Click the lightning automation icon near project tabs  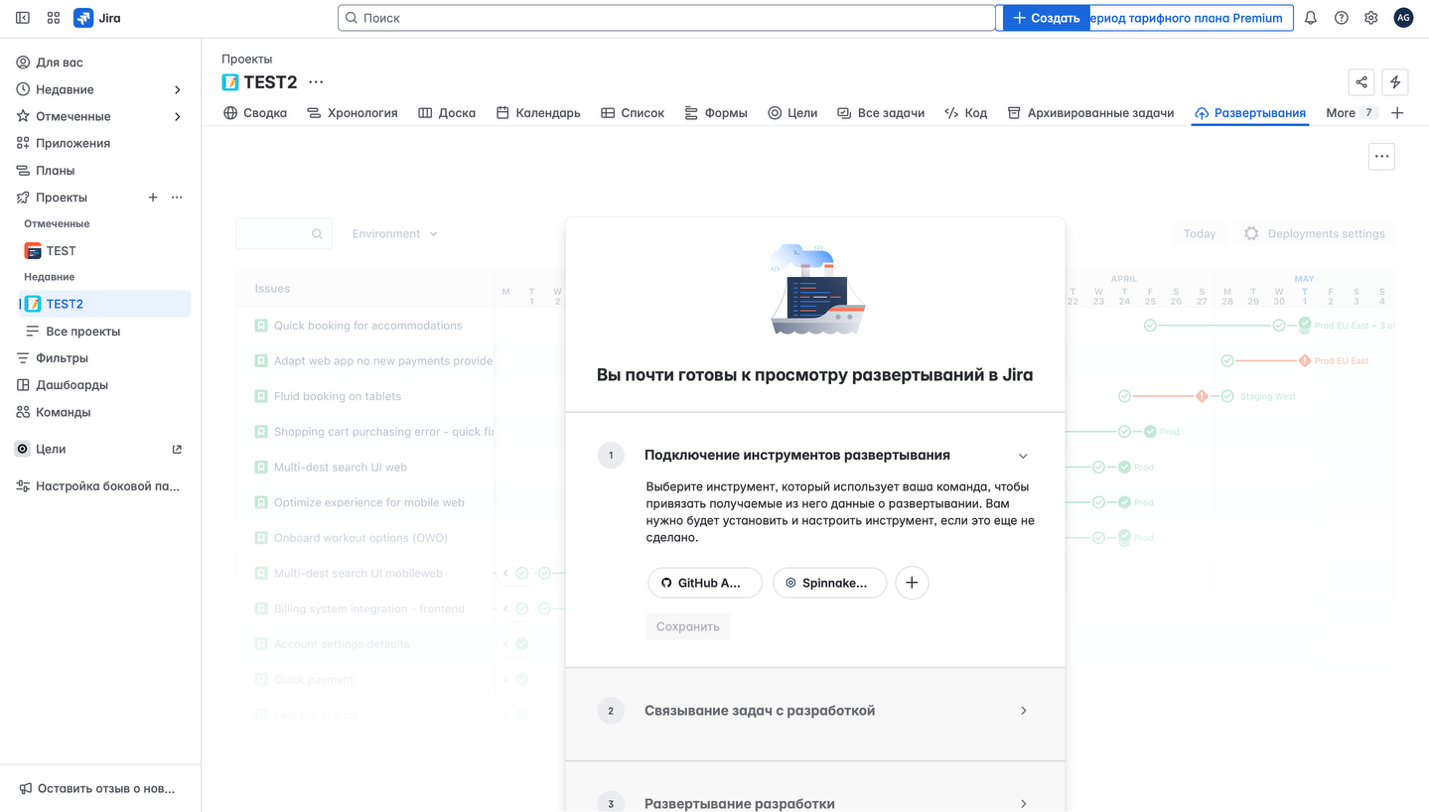pos(1397,82)
